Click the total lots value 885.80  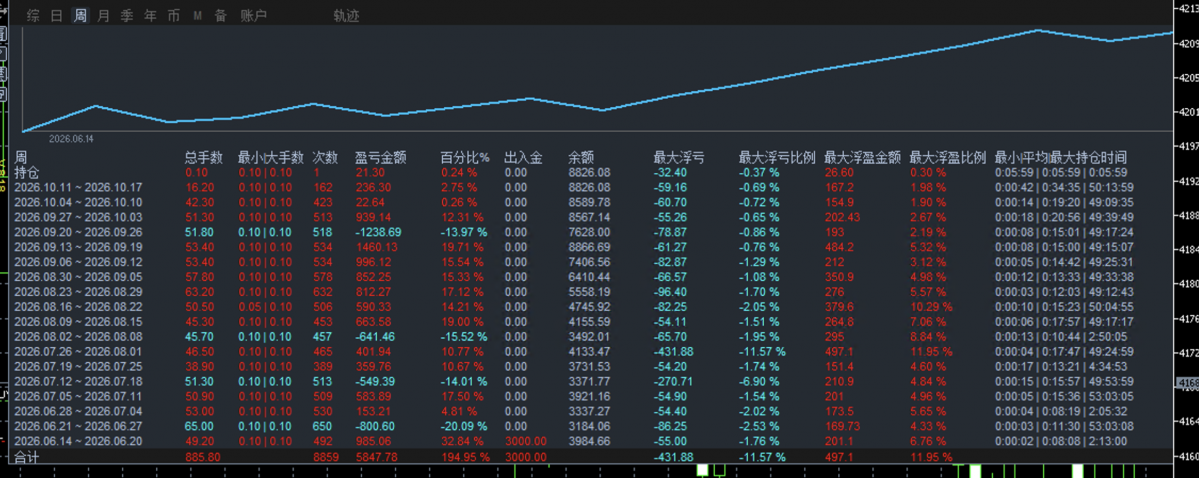pyautogui.click(x=203, y=457)
